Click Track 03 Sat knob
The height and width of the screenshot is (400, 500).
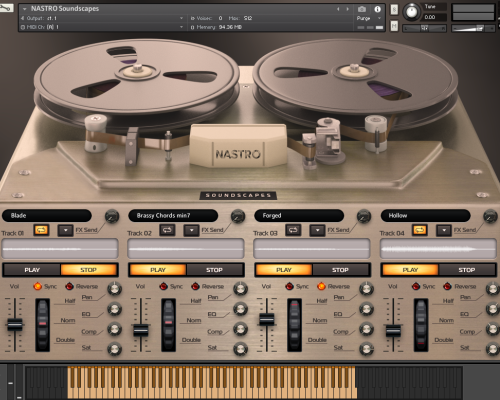tap(366, 349)
